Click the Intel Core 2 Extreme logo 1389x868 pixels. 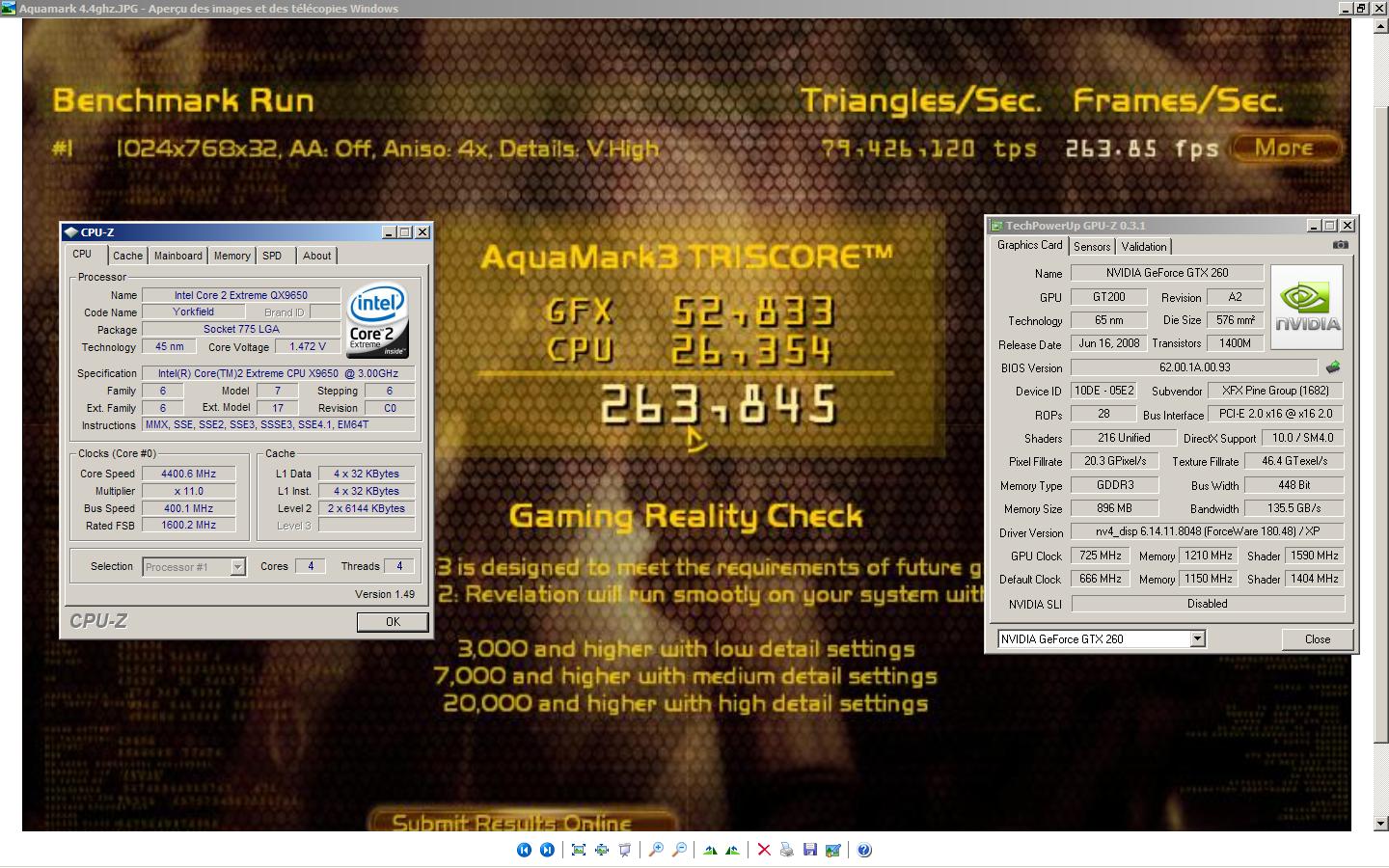pos(378,319)
